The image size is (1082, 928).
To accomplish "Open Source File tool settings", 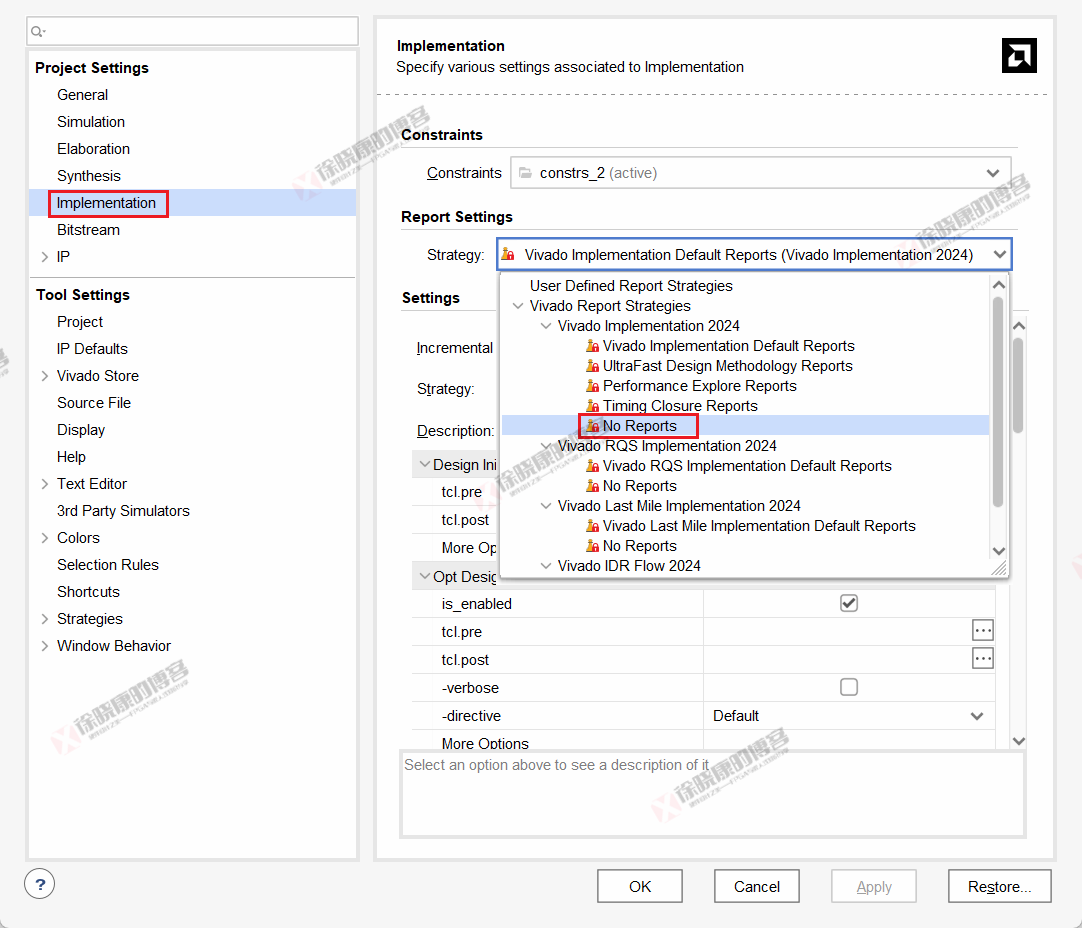I will (x=94, y=403).
